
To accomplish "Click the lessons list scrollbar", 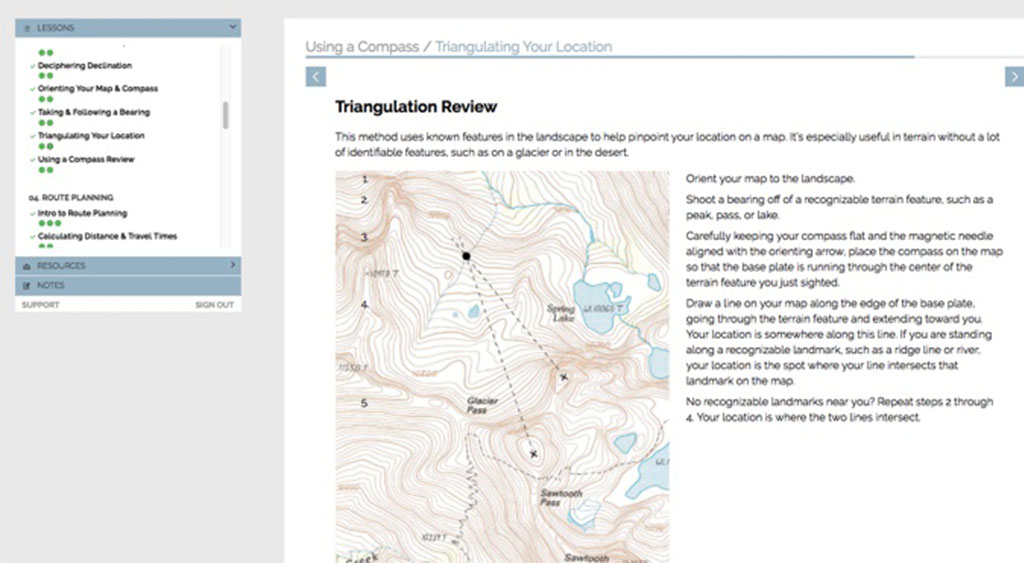I will [225, 115].
